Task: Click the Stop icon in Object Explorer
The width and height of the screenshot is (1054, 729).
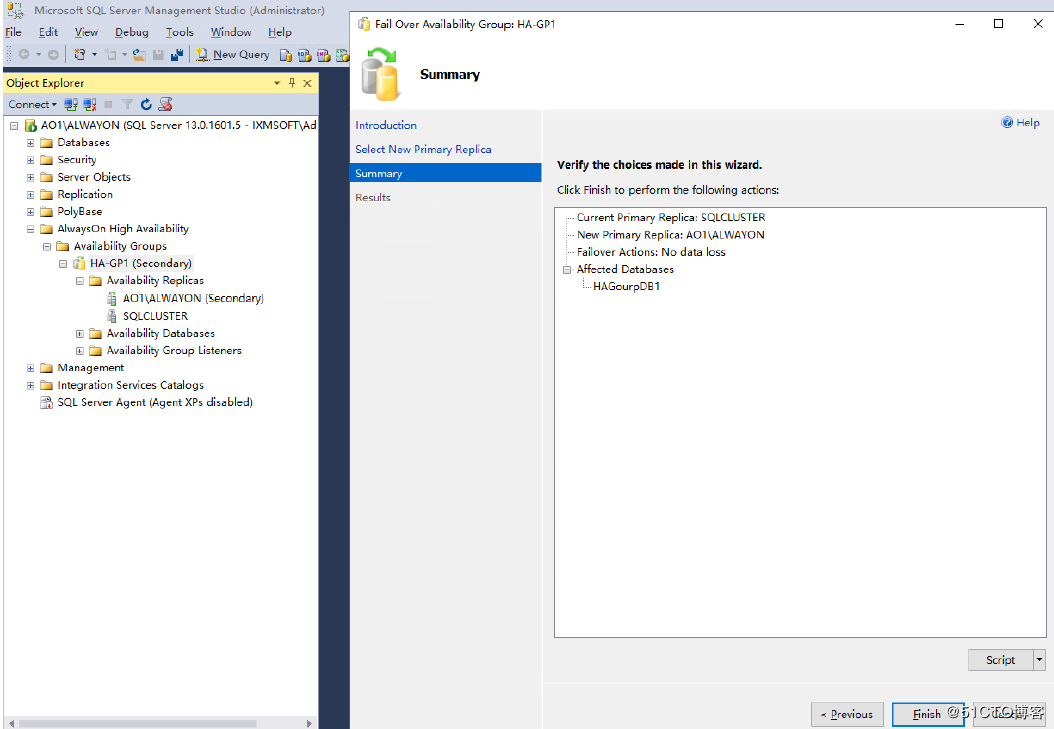Action: [108, 104]
